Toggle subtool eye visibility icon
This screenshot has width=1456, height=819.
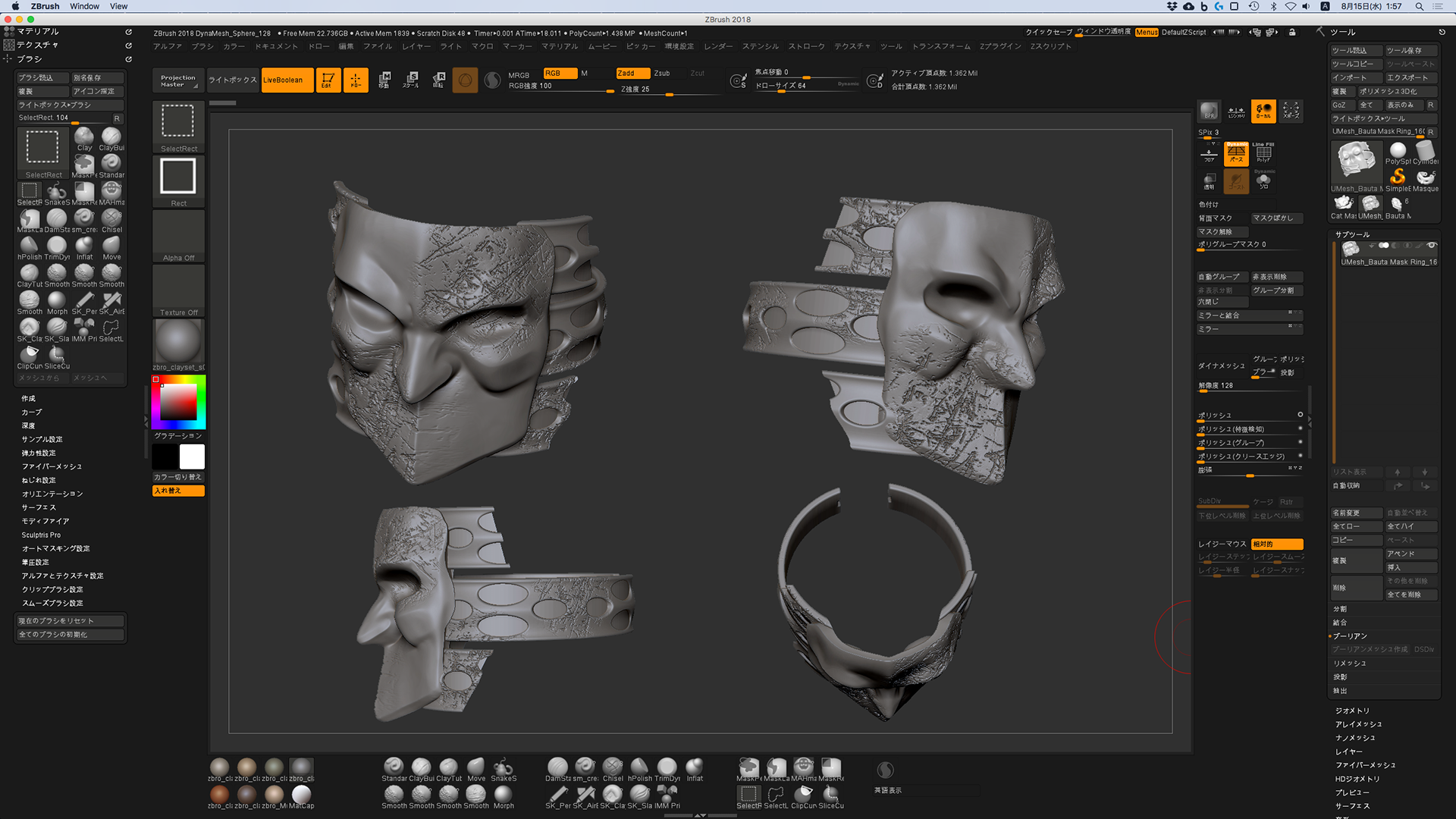pyautogui.click(x=1432, y=246)
